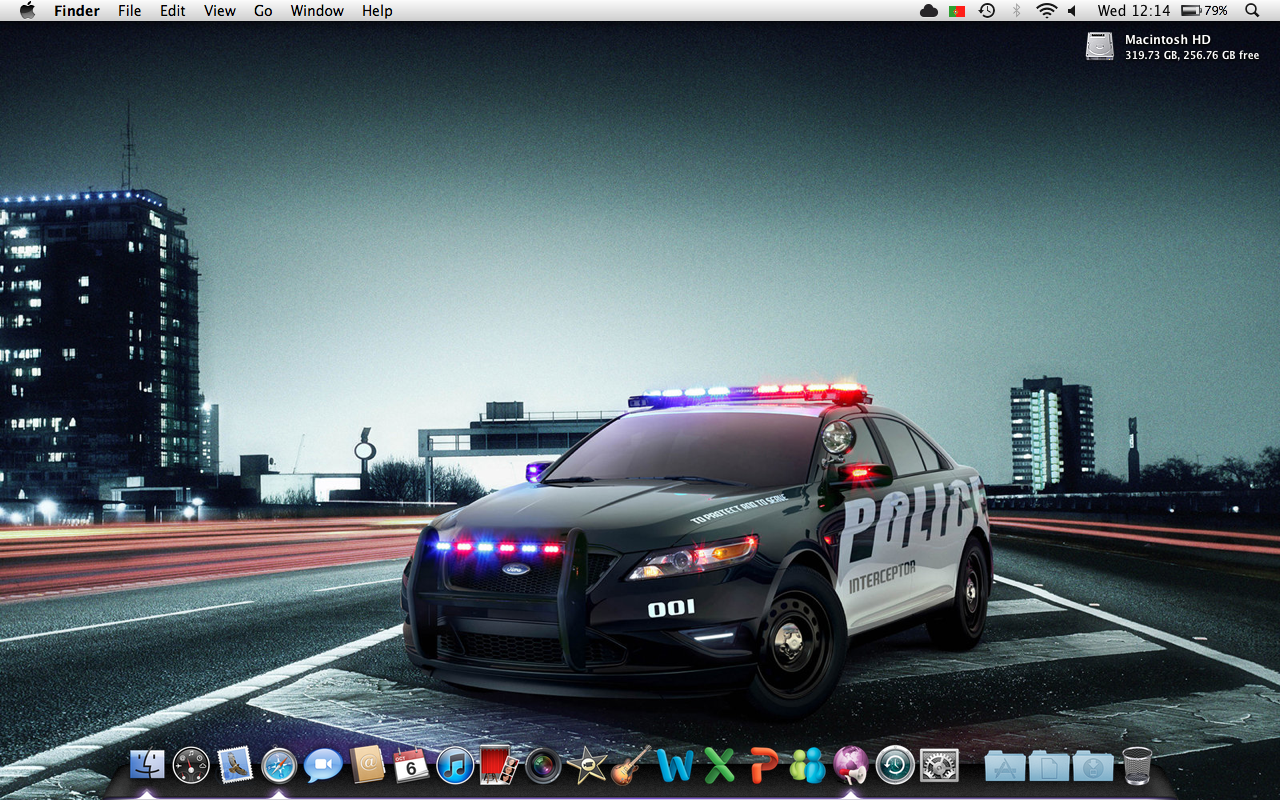The image size is (1280, 800).
Task: Open iChat bubble icon in Dock
Action: [x=323, y=766]
